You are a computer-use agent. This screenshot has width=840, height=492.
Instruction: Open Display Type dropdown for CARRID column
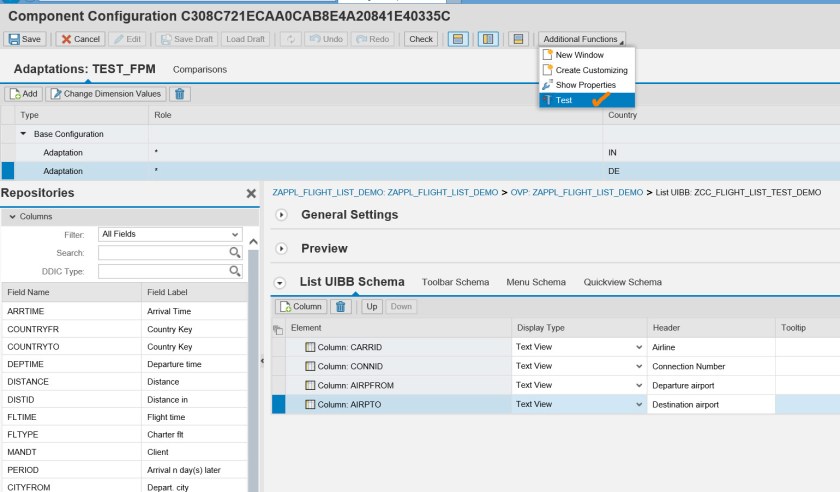point(639,347)
